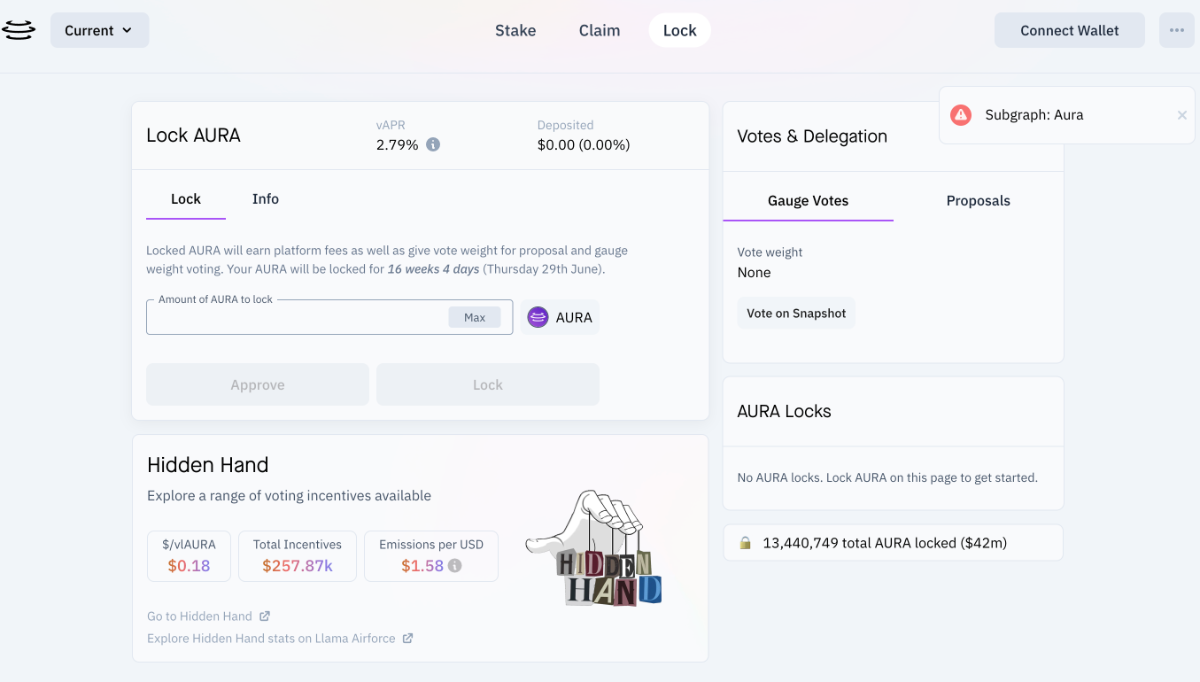Viewport: 1200px width, 682px height.
Task: Click the $/vlAURA $0.18 stat
Action: tap(189, 555)
